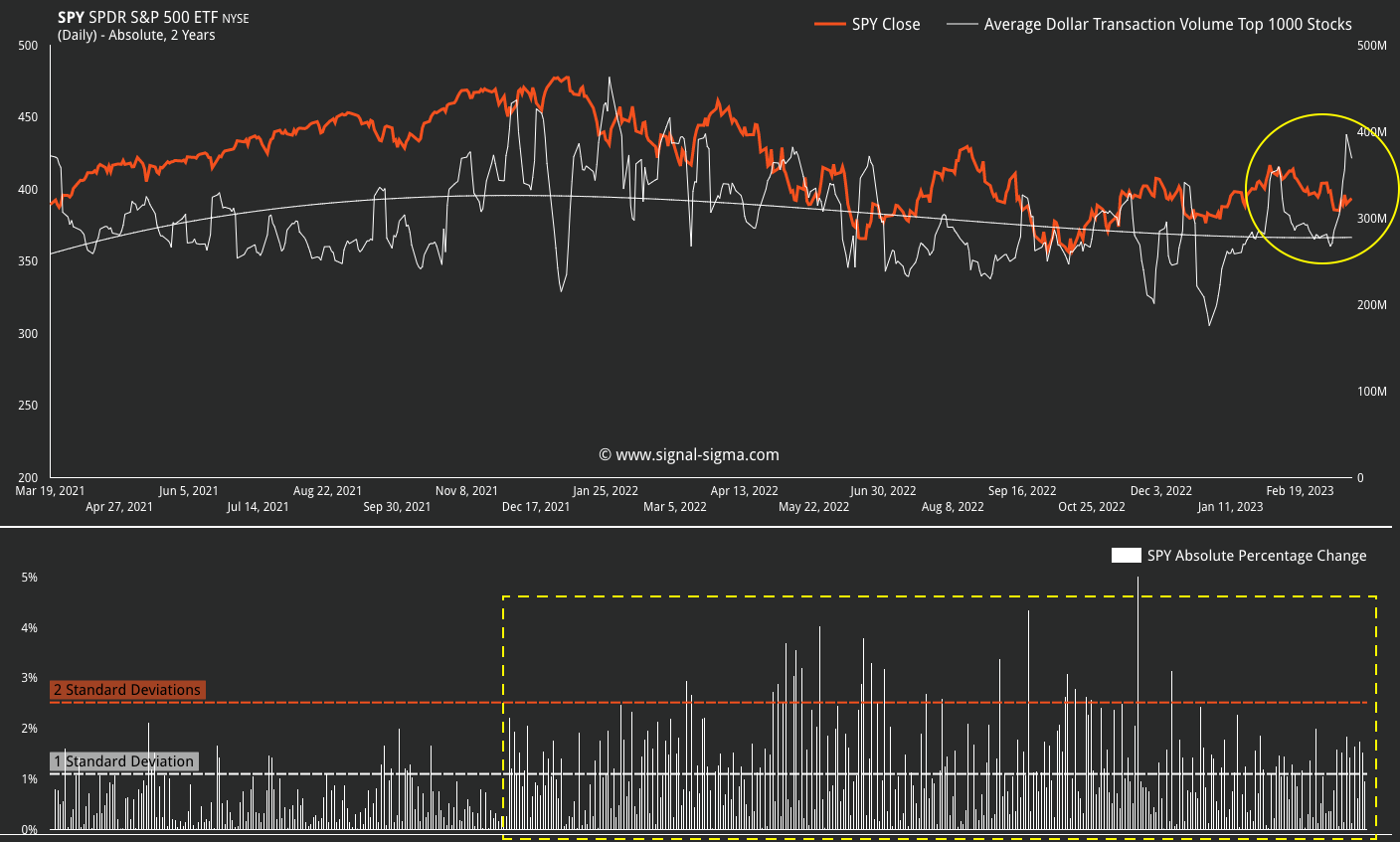
Task: Click the SPDR S&P 500 ETF title text
Action: coord(153,18)
